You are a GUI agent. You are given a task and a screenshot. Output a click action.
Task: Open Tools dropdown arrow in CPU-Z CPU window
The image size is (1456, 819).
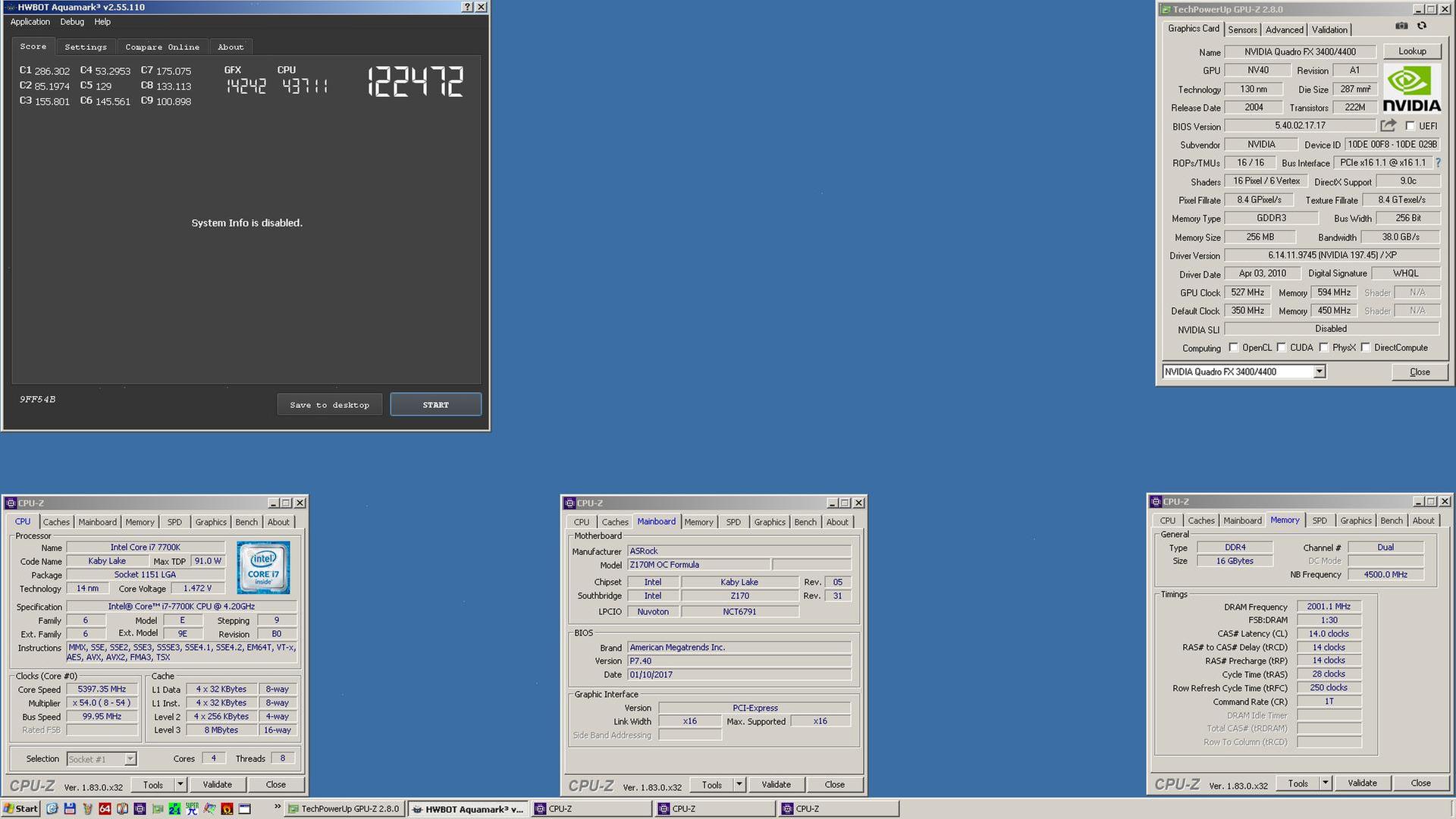click(x=180, y=784)
